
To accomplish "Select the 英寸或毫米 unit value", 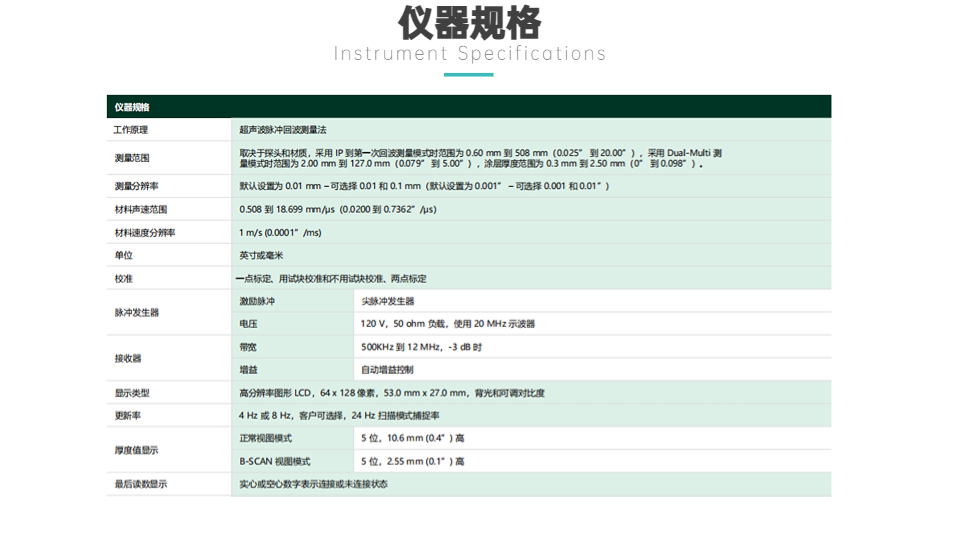I will tap(258, 256).
